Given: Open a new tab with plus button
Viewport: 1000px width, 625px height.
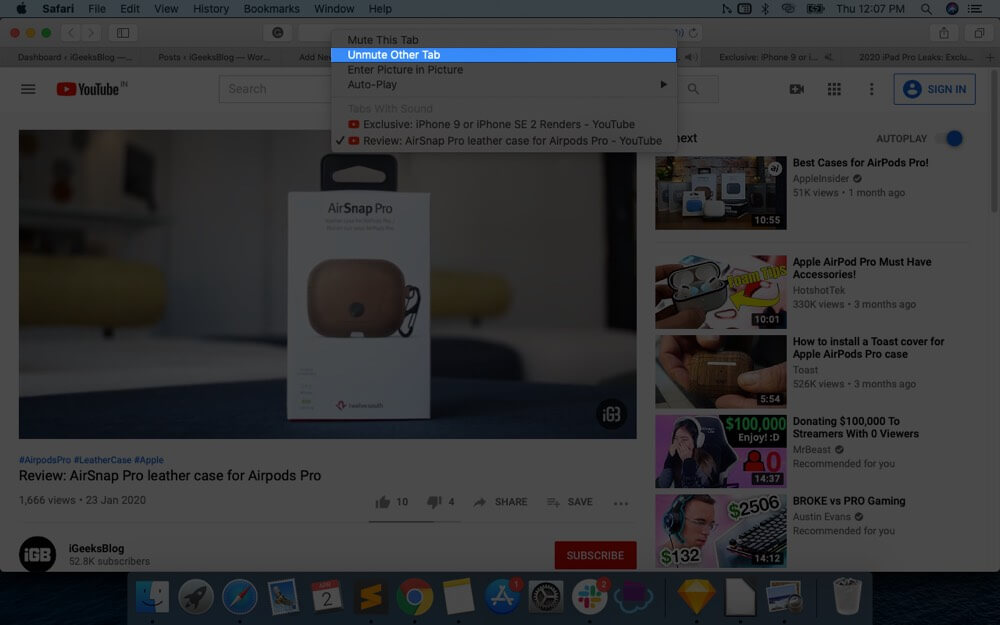Looking at the screenshot, I should 990,57.
